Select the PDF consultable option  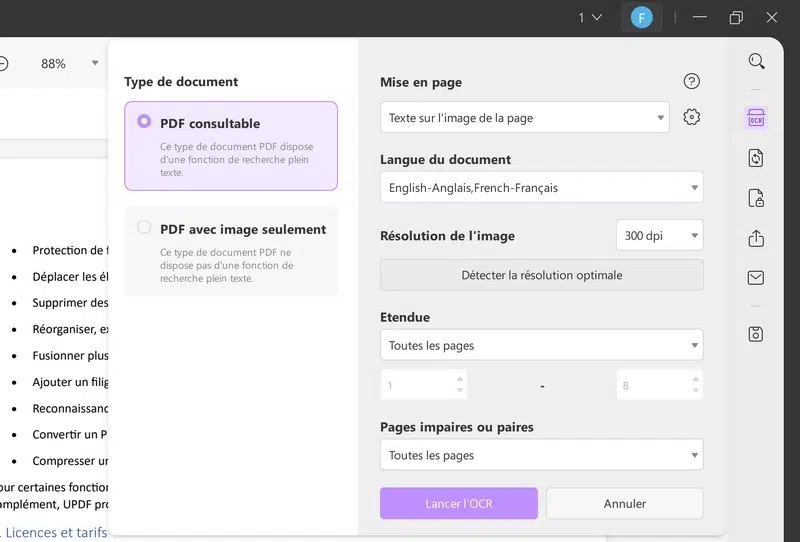click(231, 145)
